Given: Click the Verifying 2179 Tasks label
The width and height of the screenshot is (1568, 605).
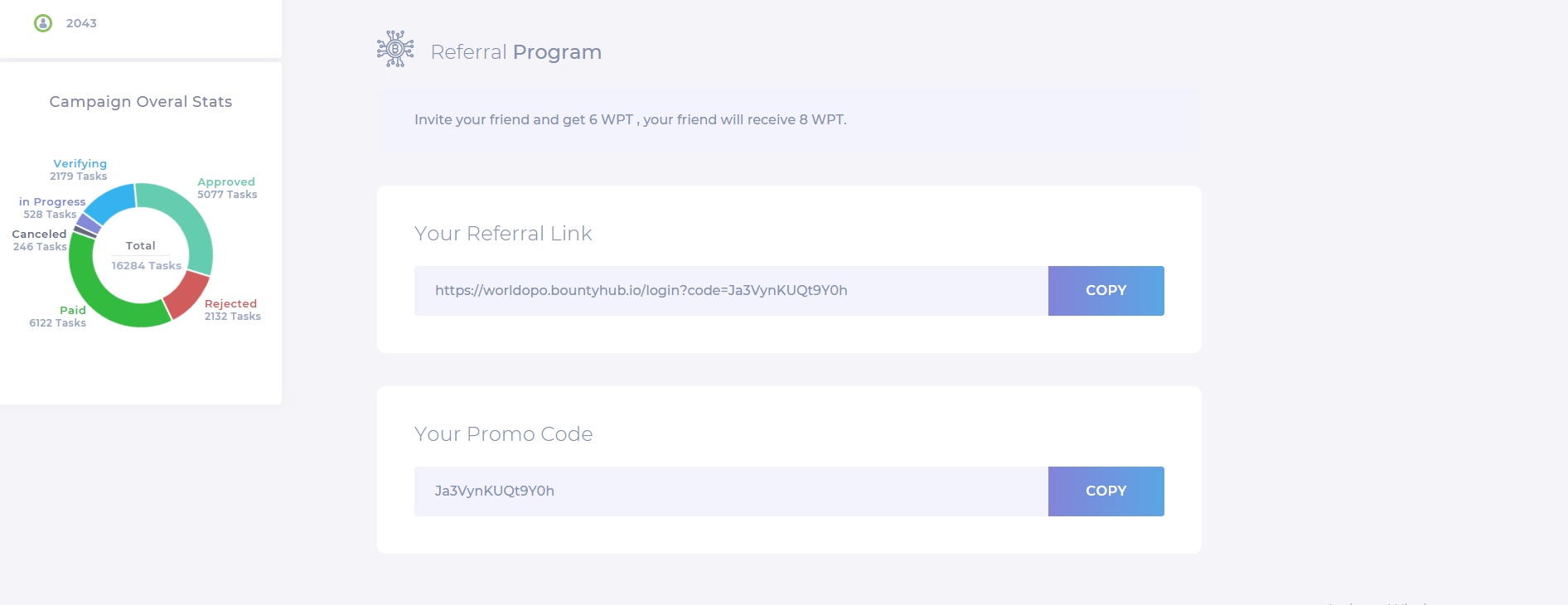Looking at the screenshot, I should click(x=79, y=170).
